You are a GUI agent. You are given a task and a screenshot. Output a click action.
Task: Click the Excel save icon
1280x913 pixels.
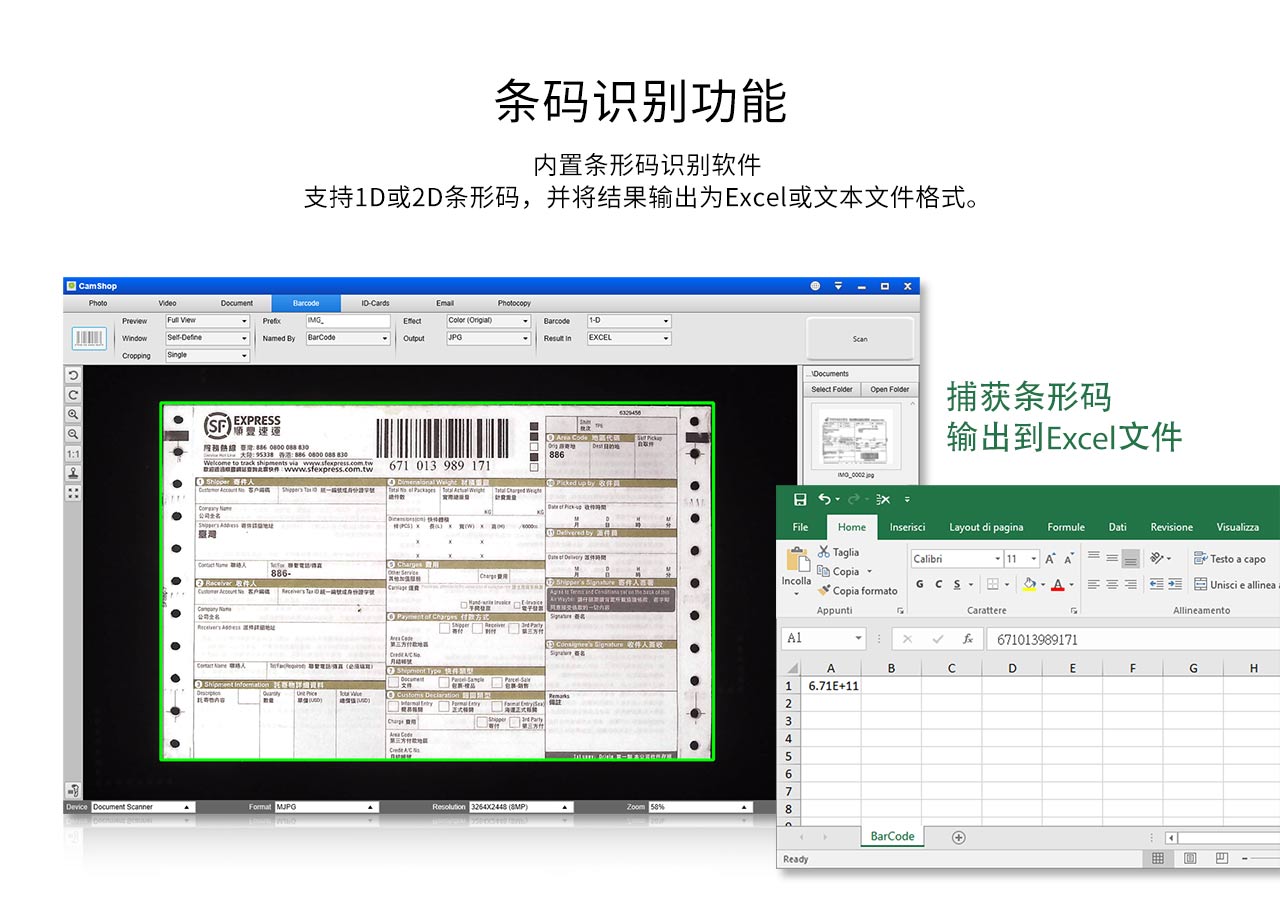tap(799, 499)
